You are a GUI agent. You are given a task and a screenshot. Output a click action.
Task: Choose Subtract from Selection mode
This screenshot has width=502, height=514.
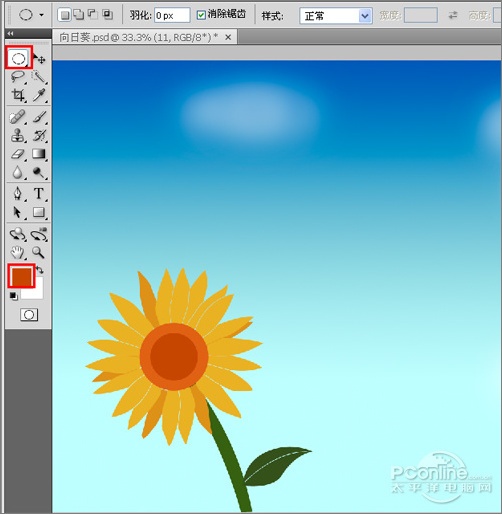(x=93, y=15)
